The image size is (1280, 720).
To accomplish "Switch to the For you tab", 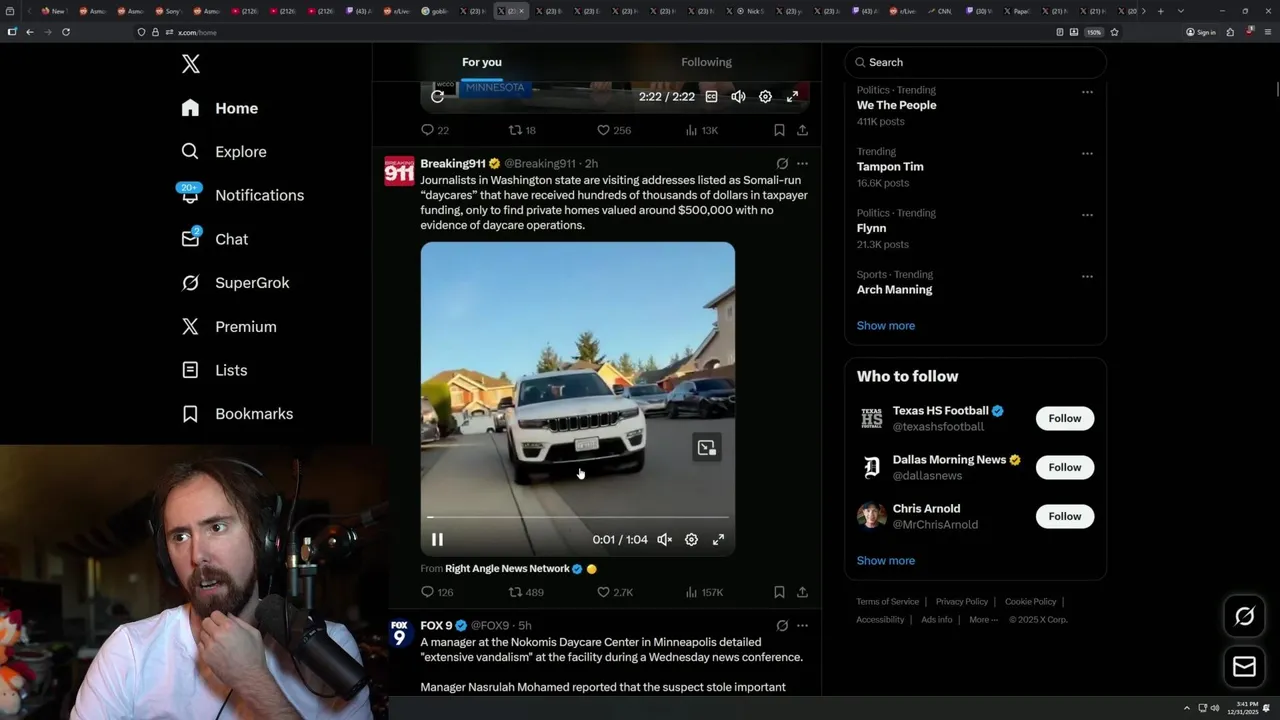I will (x=482, y=62).
